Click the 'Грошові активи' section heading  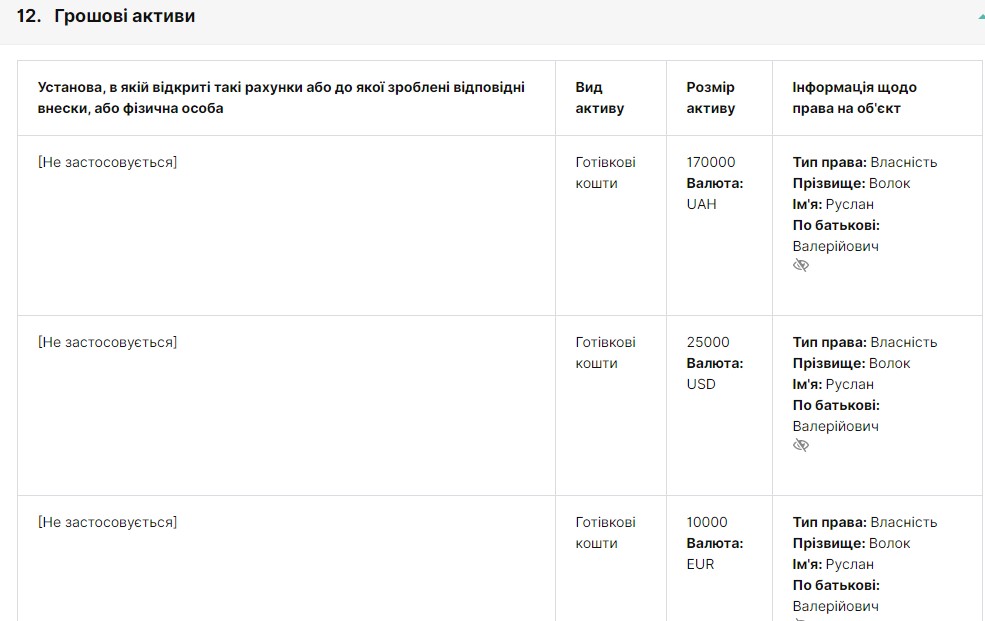124,16
